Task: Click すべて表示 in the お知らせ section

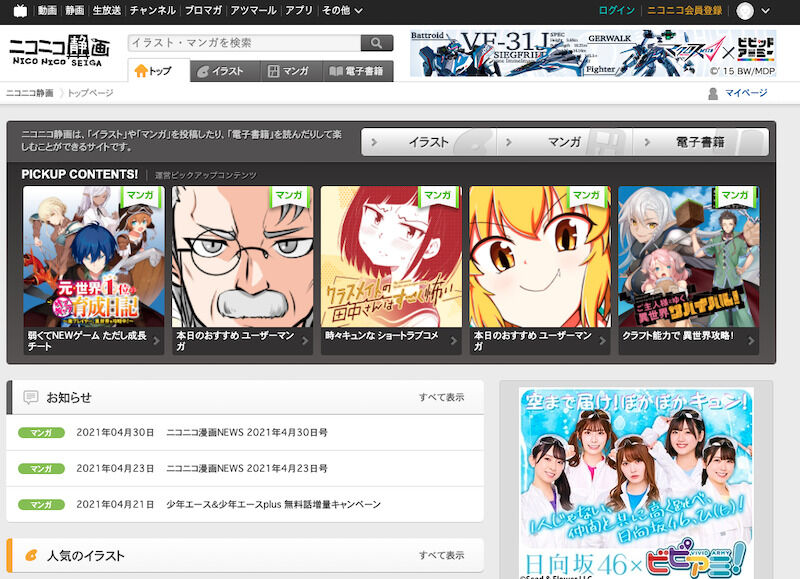Action: [x=442, y=397]
